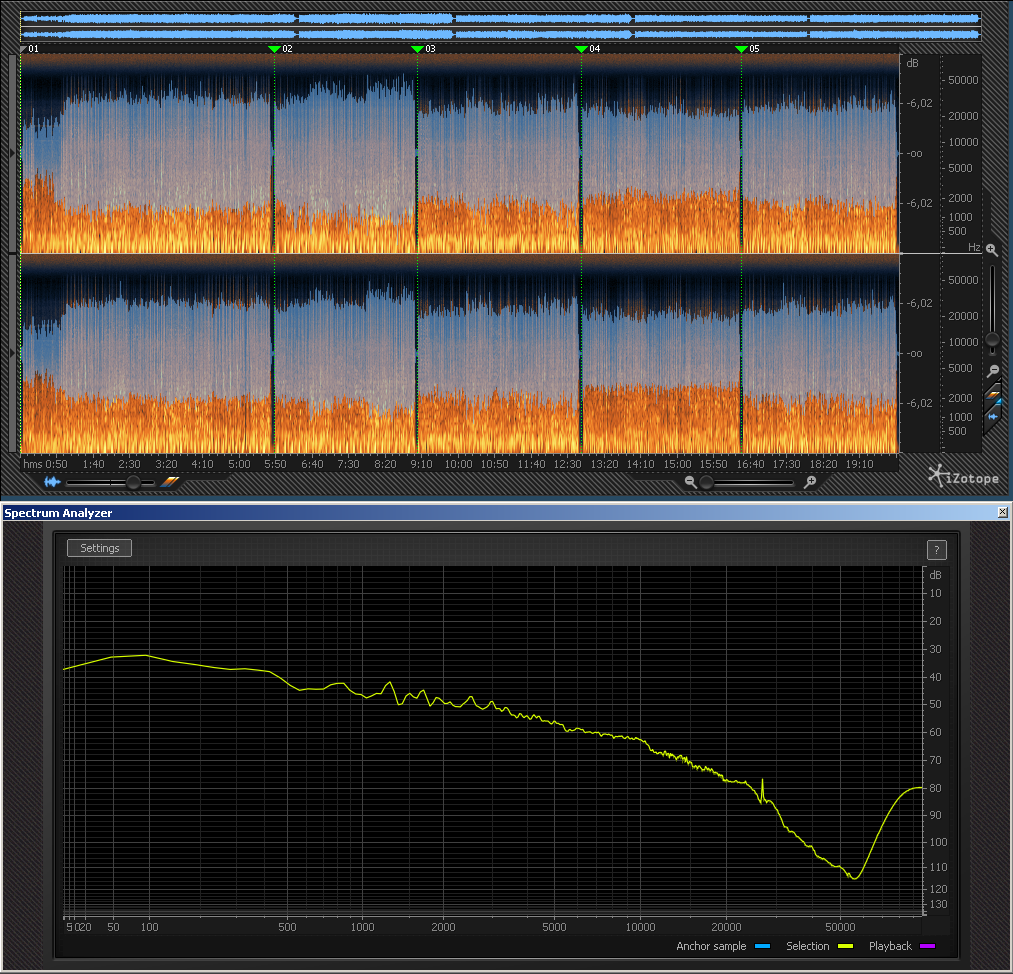Viewport: 1013px width, 974px height.
Task: Click the vertical frequency zoom slider knob
Action: pos(992,340)
